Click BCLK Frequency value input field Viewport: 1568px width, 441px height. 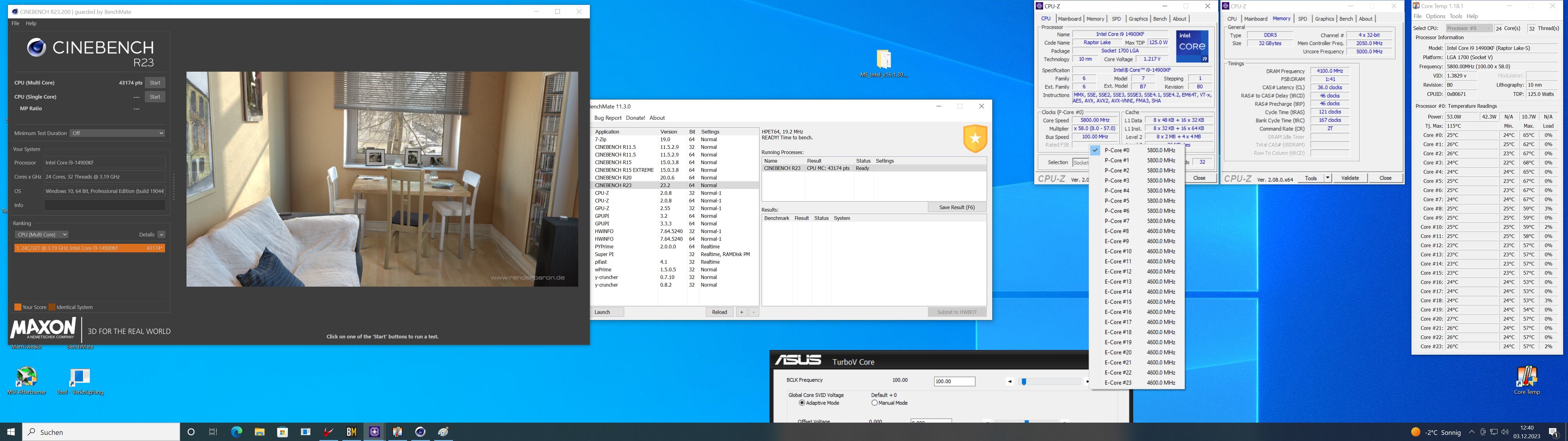click(x=955, y=381)
